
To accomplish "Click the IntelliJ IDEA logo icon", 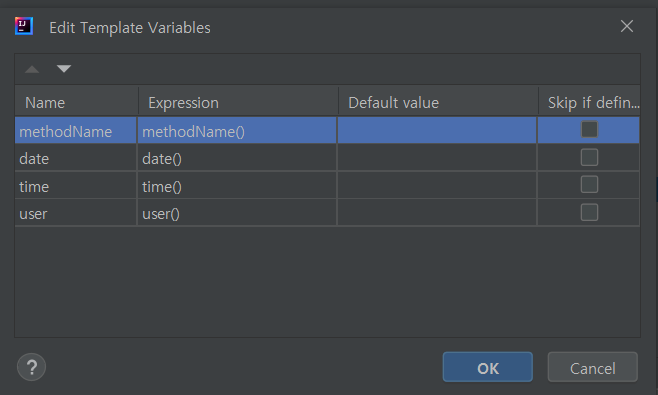I will pos(24,26).
